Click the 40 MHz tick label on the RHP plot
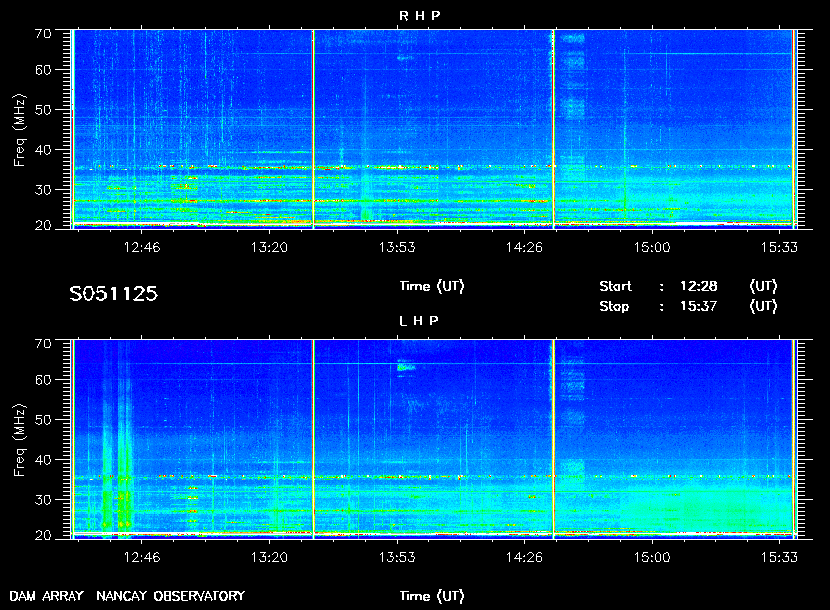 (x=43, y=150)
